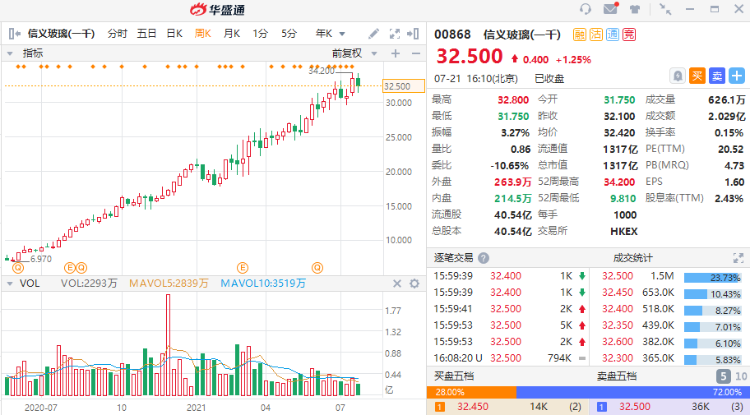The image size is (750, 415).
Task: Hide the right quote panel
Action: pos(413,33)
